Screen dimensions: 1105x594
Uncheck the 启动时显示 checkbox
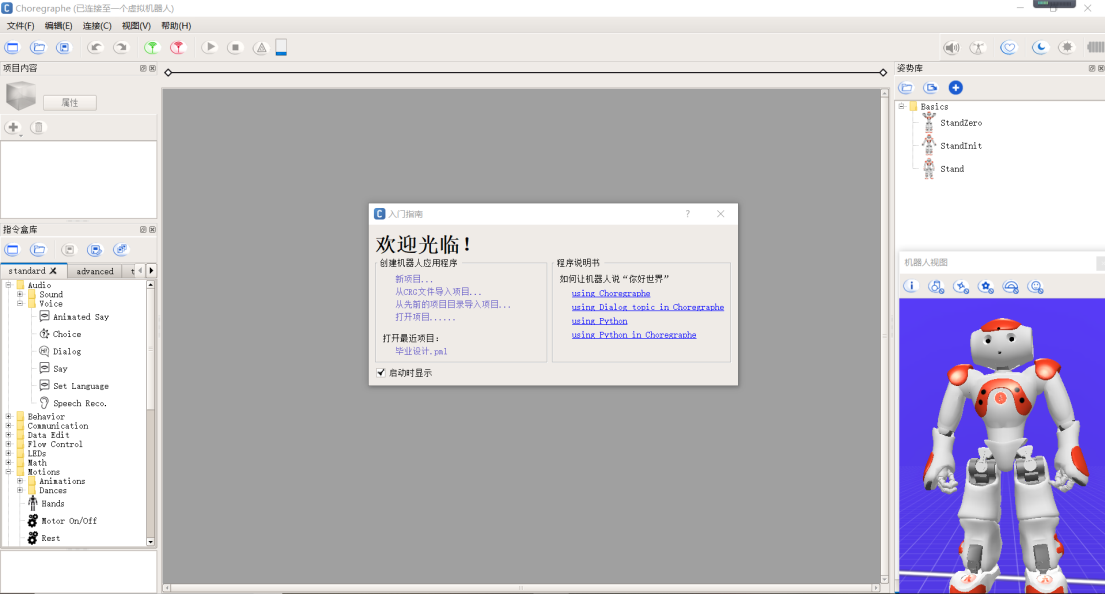click(381, 373)
